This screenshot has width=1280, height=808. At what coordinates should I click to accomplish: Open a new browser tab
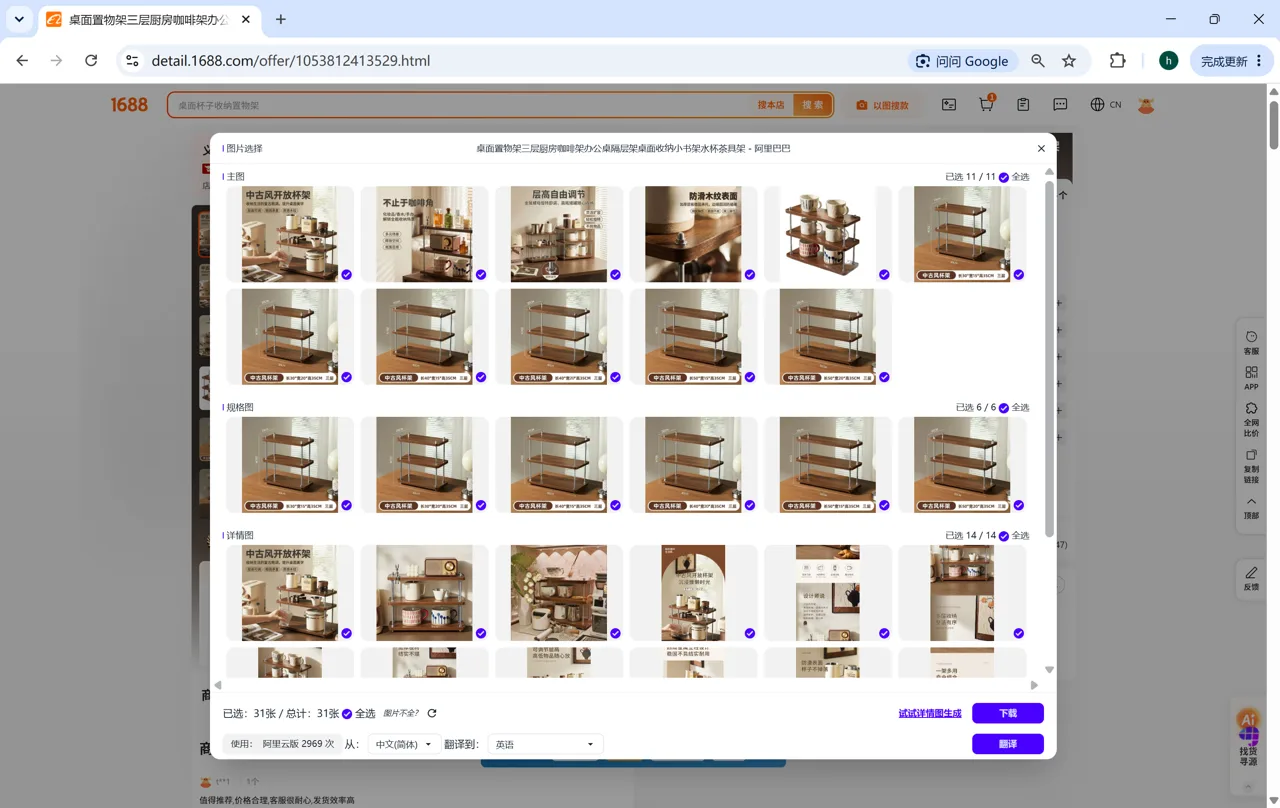pos(281,19)
